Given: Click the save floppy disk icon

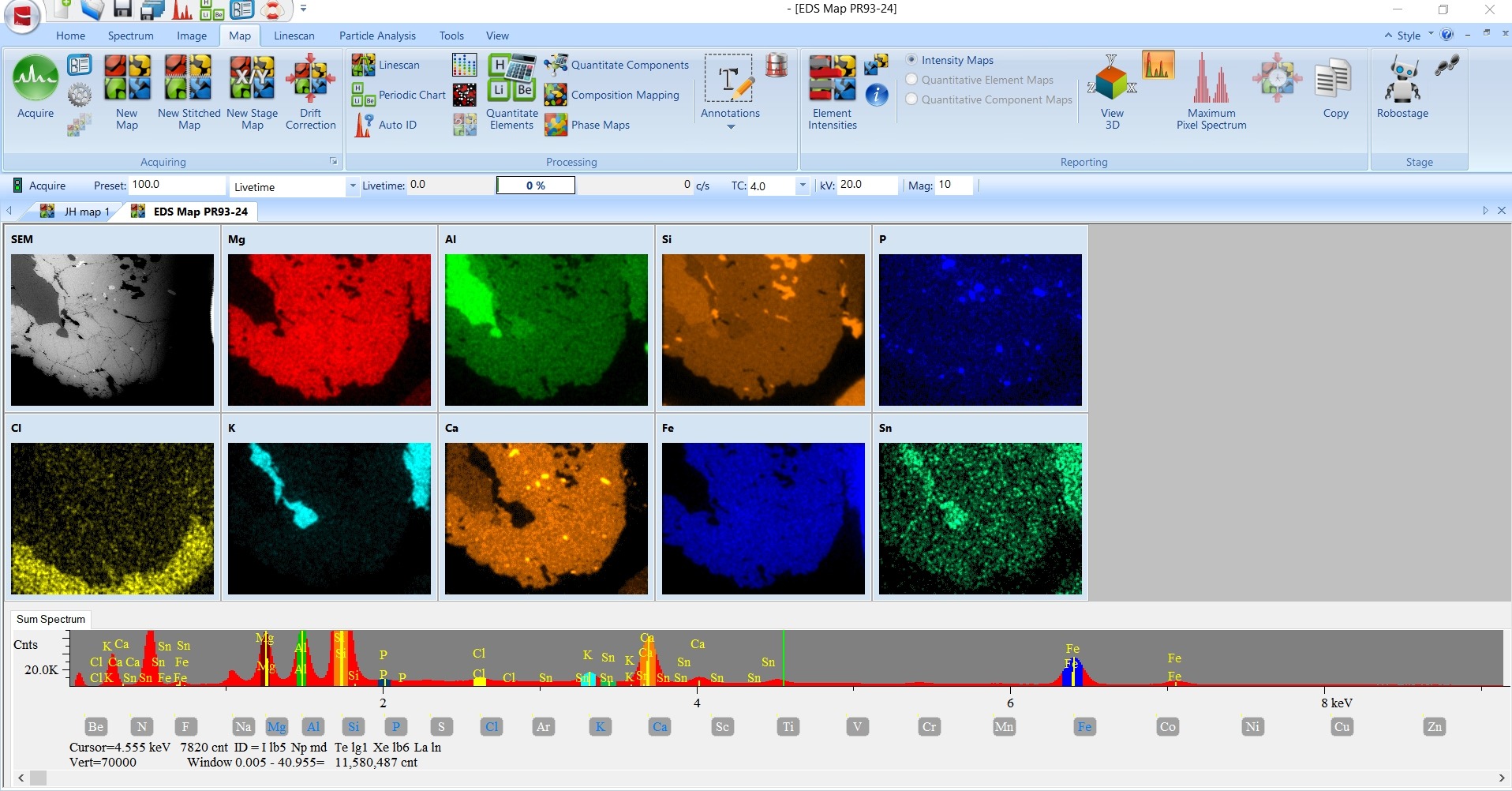Looking at the screenshot, I should pos(122,9).
